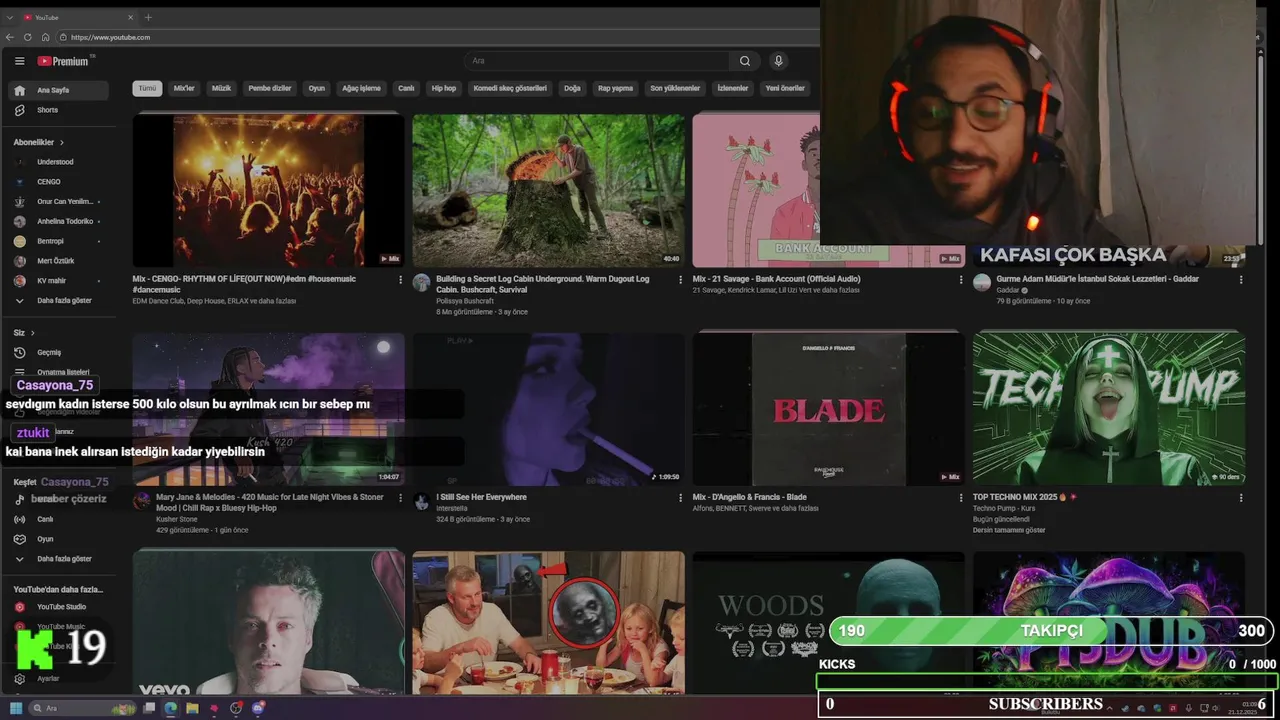
Task: Open Shorts from the sidebar
Action: 58,110
